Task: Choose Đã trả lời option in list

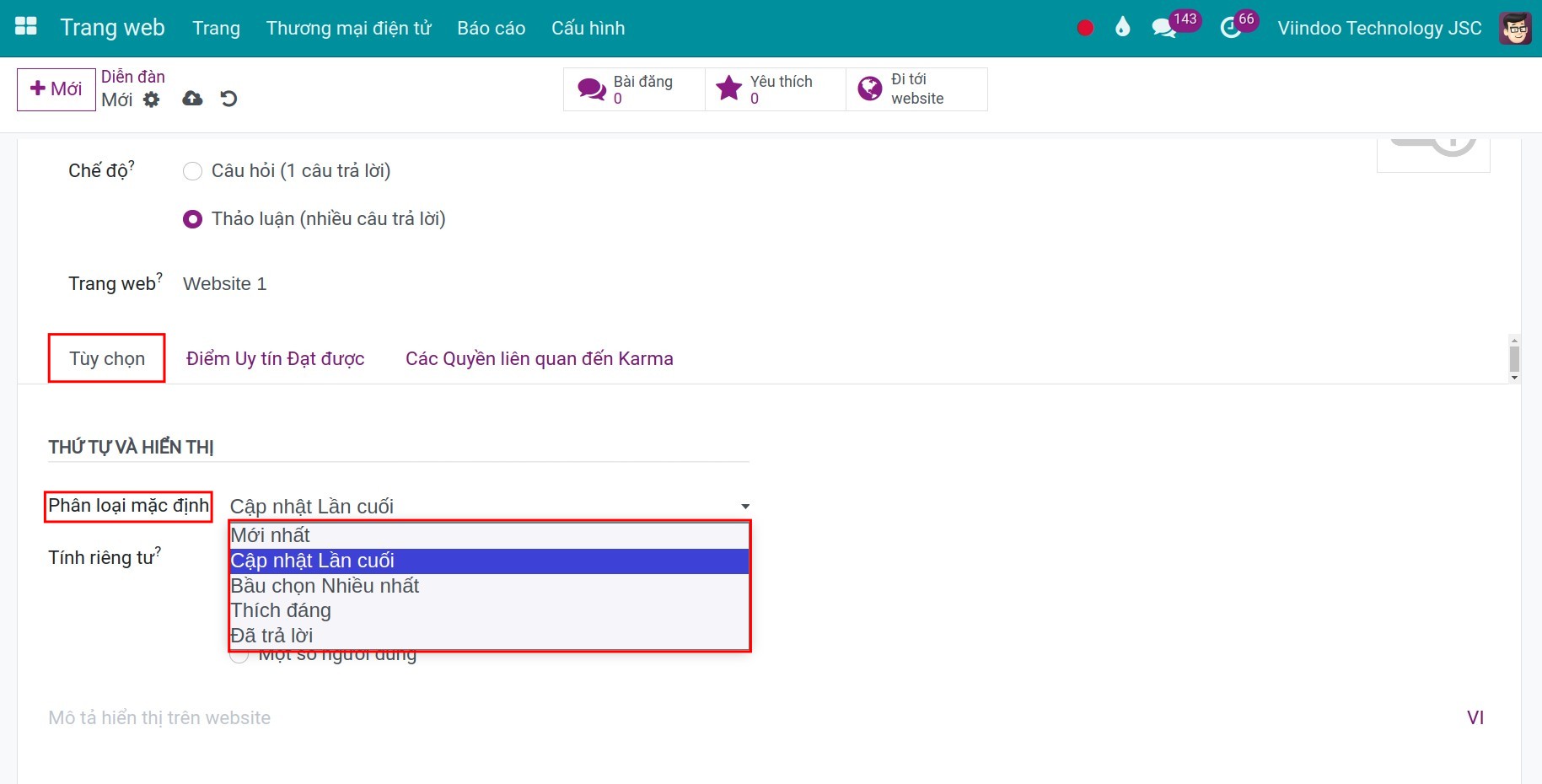Action: (490, 636)
